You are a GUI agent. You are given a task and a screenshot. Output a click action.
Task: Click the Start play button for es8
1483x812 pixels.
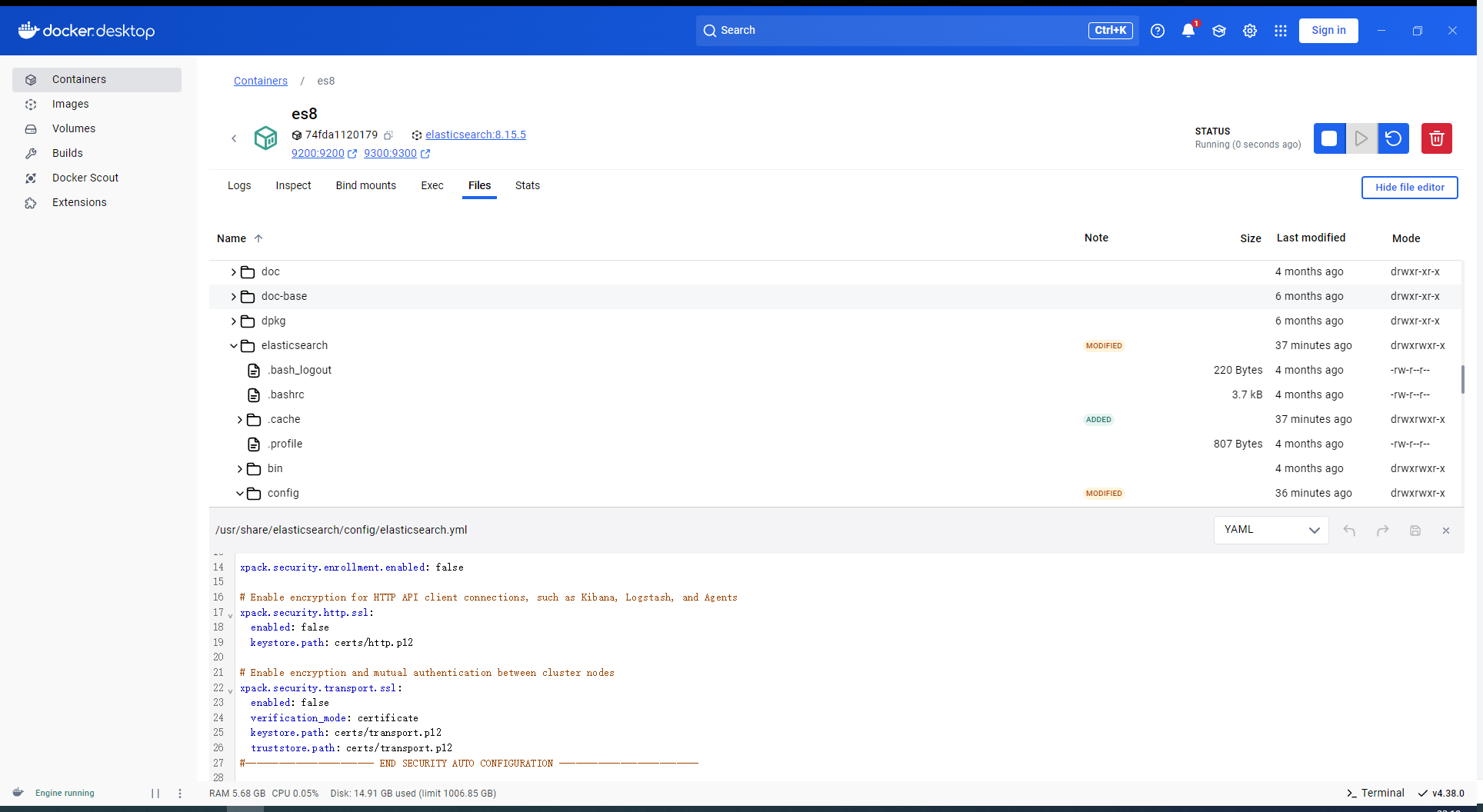pyautogui.click(x=1361, y=138)
